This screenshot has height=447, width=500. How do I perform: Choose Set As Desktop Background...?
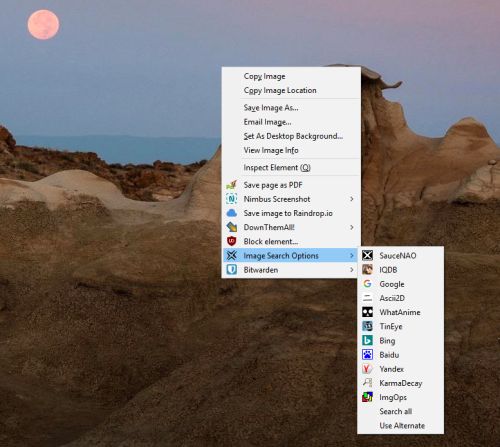pyautogui.click(x=293, y=136)
